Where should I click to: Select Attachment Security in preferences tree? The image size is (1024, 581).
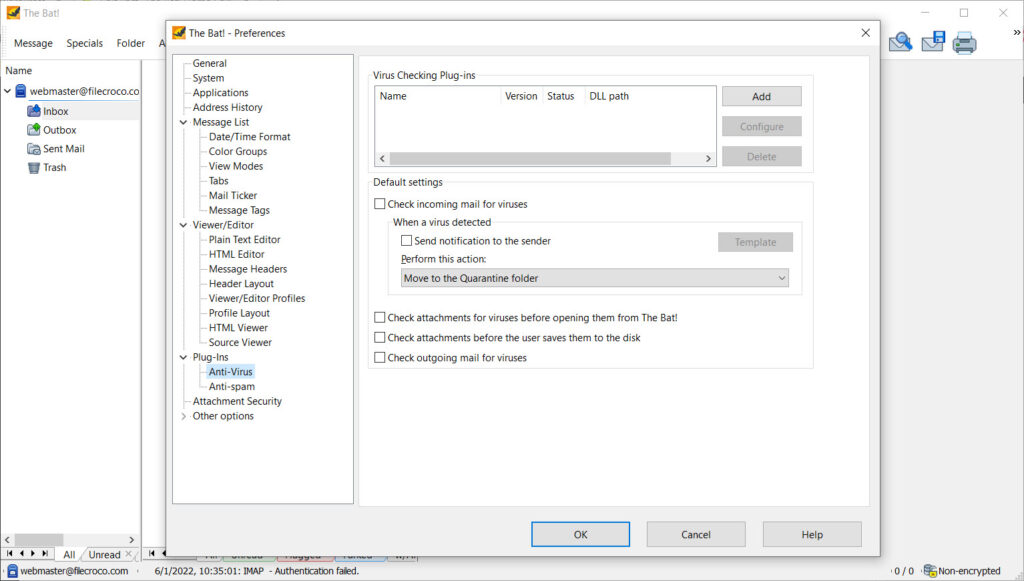237,401
